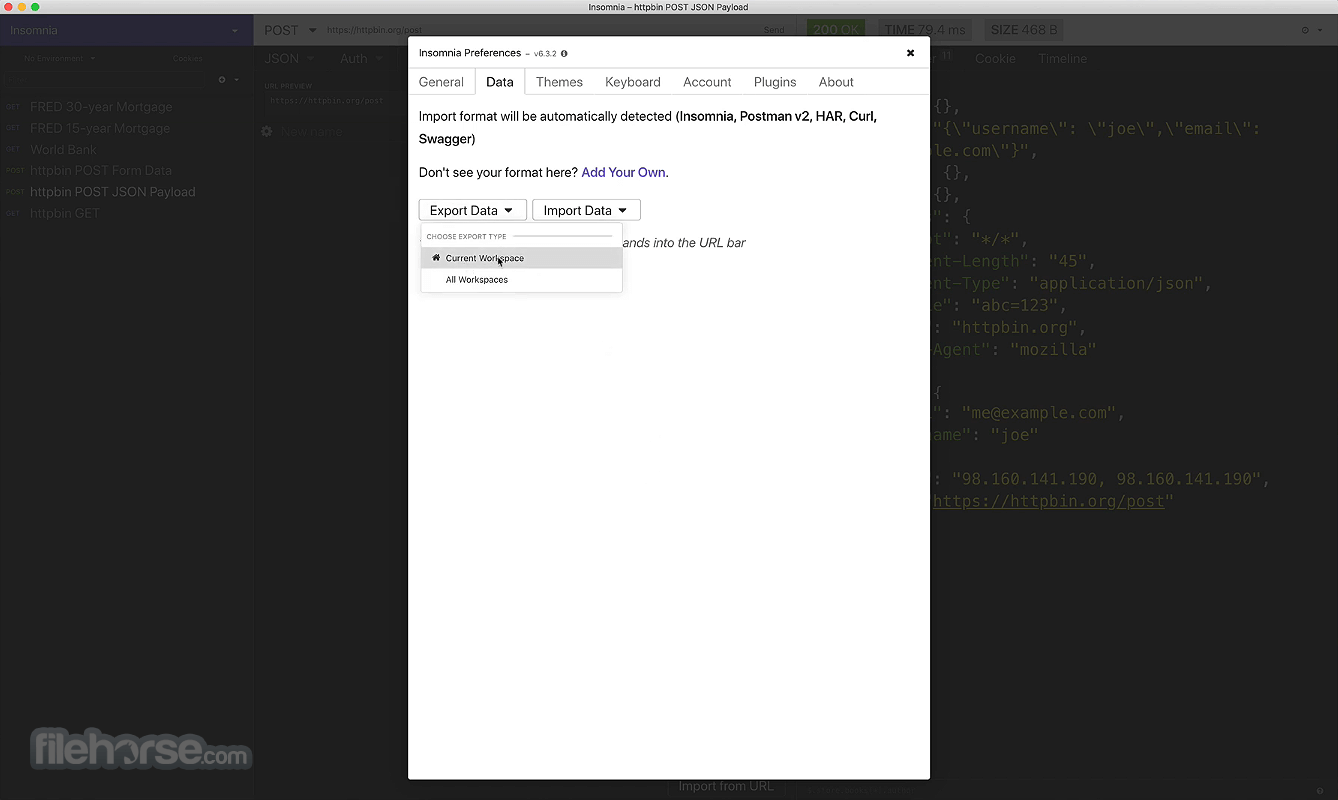Screen dimensions: 1338x800
Task: Open the Import Data dropdown
Action: coord(586,210)
